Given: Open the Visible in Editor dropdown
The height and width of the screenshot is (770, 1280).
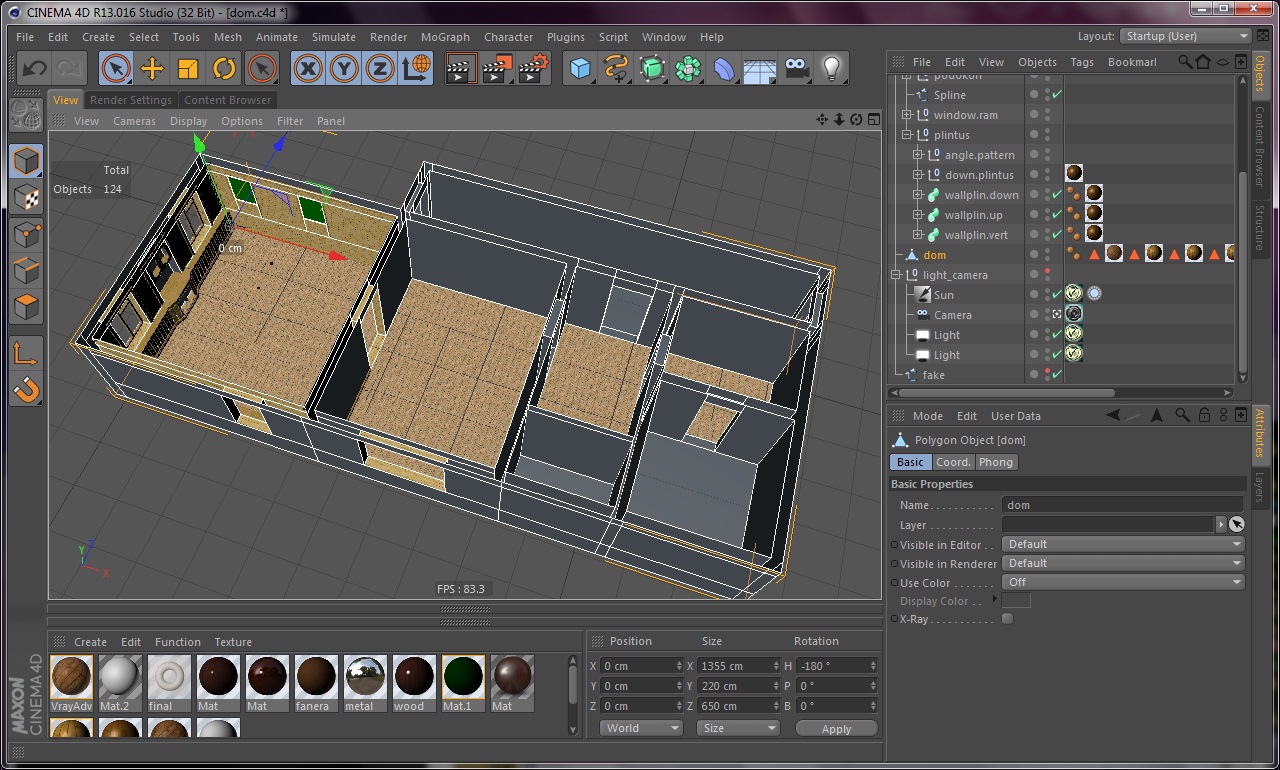Looking at the screenshot, I should (1123, 544).
